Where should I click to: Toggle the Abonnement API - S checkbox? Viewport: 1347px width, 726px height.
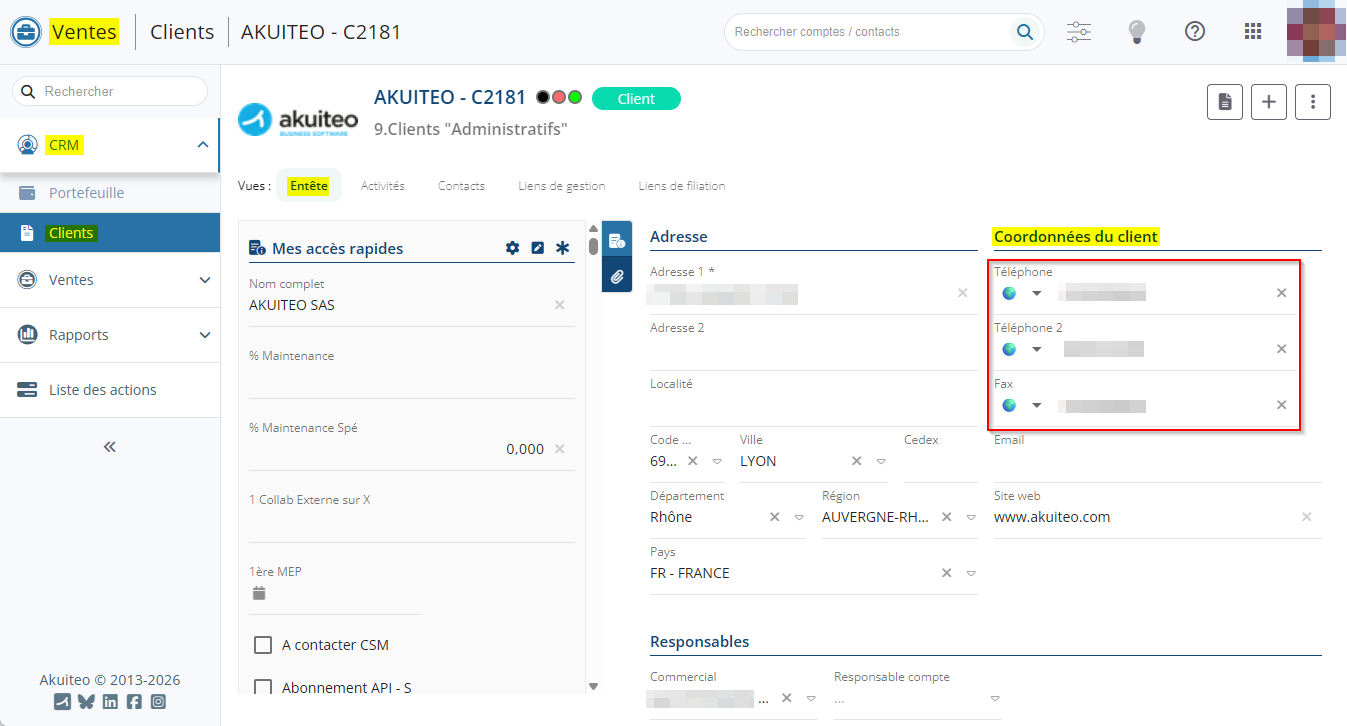coord(263,688)
